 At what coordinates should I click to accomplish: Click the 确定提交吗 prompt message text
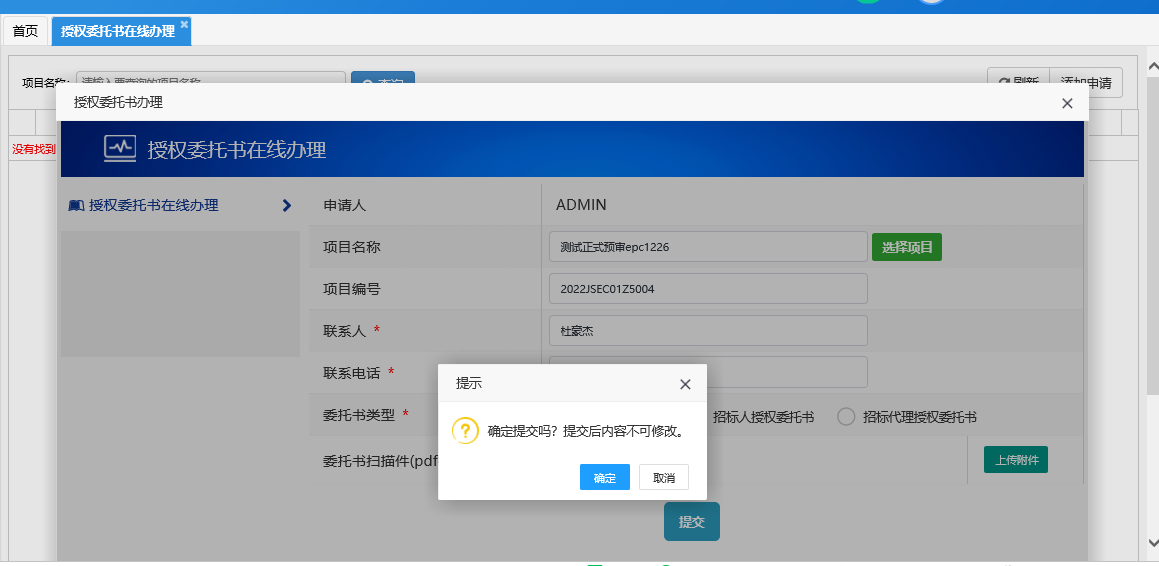[x=585, y=432]
